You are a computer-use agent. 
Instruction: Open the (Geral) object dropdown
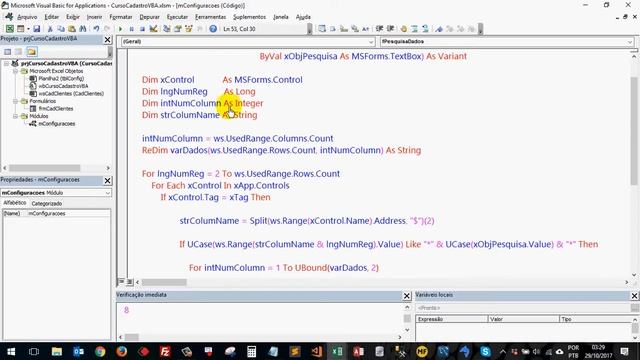[371, 42]
